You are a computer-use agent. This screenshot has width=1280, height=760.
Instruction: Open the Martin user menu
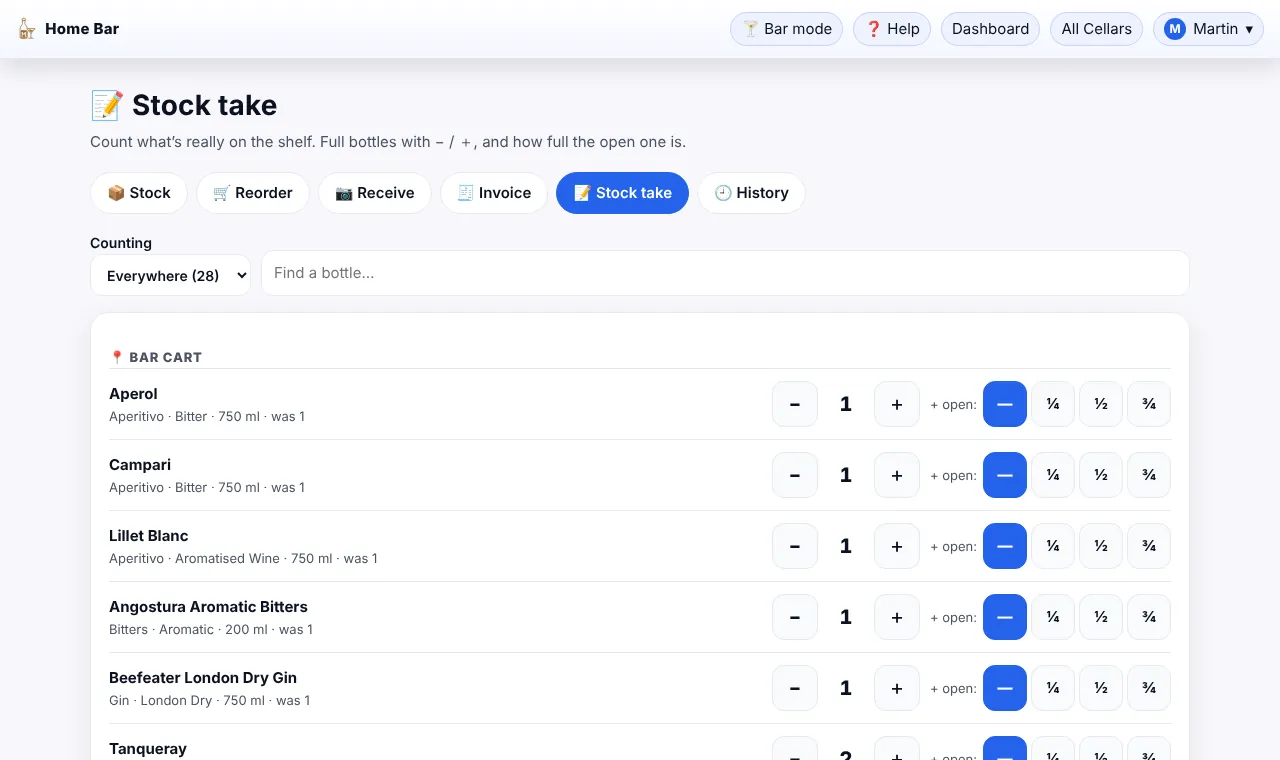[x=1208, y=29]
